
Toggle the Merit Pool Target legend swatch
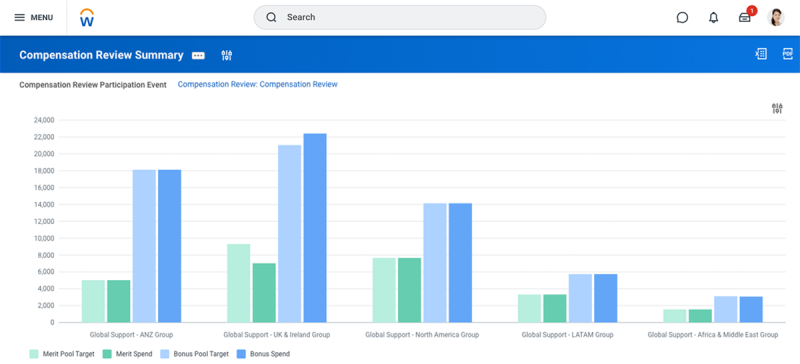click(x=34, y=354)
